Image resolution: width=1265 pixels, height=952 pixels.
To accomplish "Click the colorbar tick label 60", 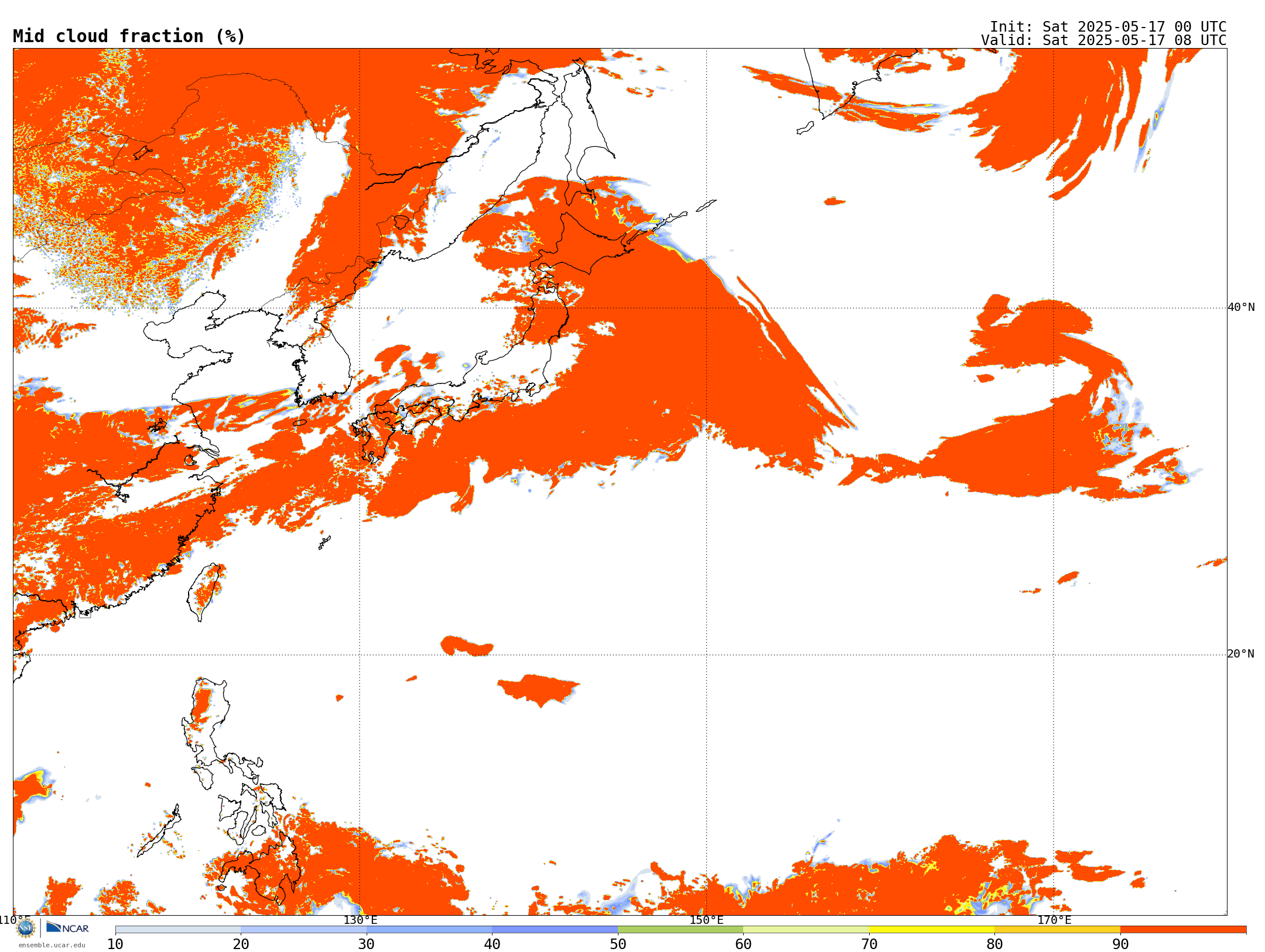I will tap(743, 944).
